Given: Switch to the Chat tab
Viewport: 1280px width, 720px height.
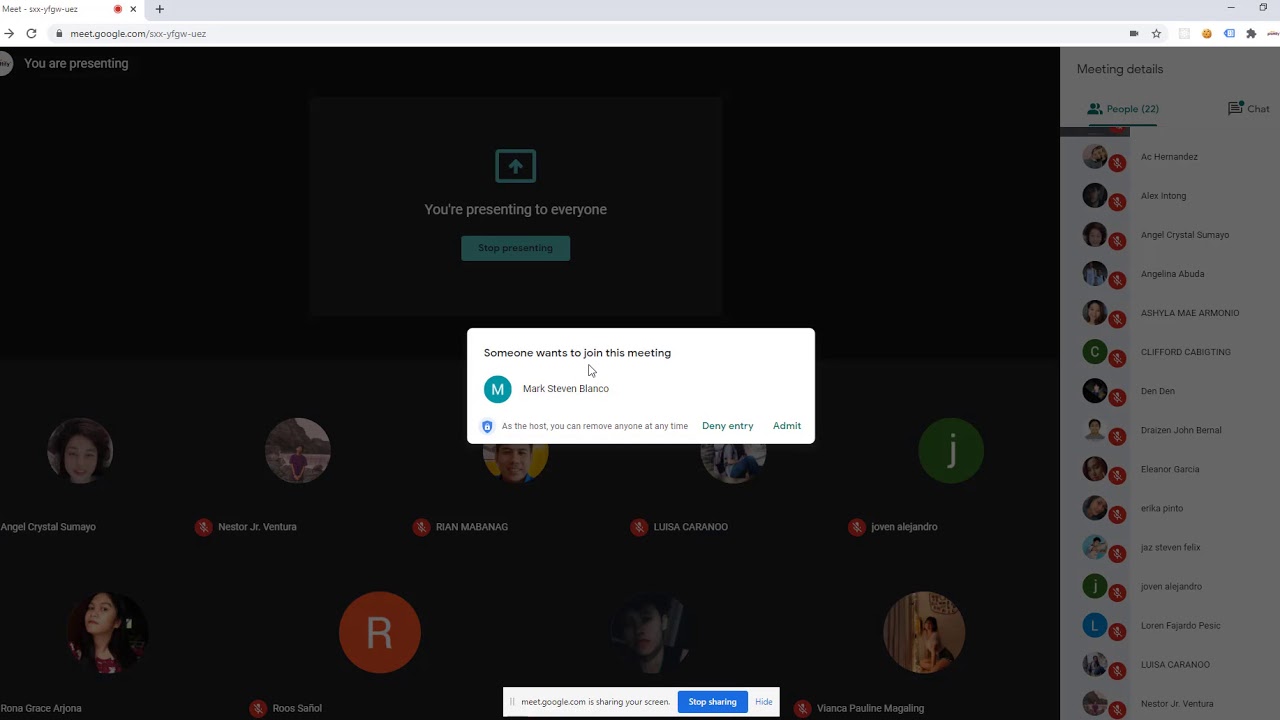Looking at the screenshot, I should 1249,108.
